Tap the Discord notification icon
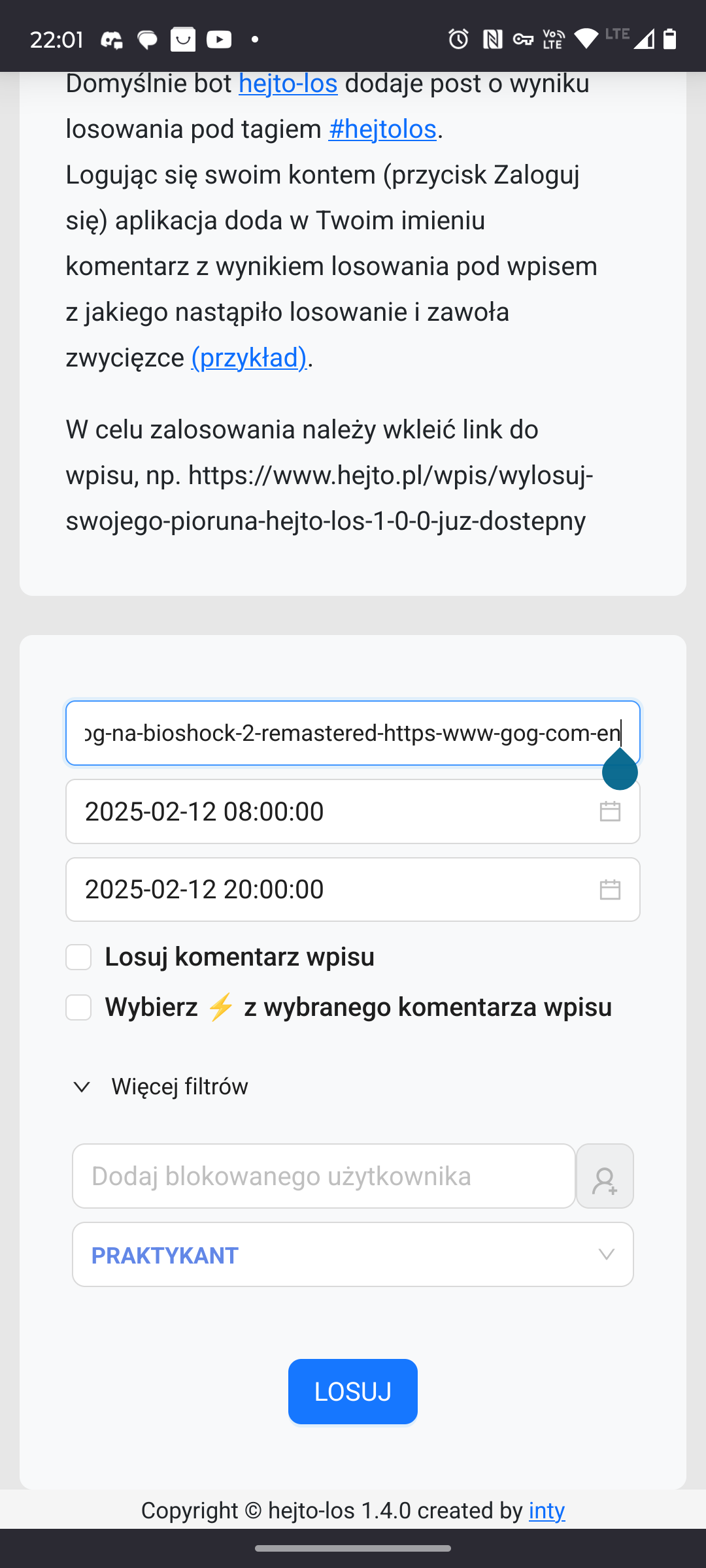706x1568 pixels. click(x=112, y=41)
